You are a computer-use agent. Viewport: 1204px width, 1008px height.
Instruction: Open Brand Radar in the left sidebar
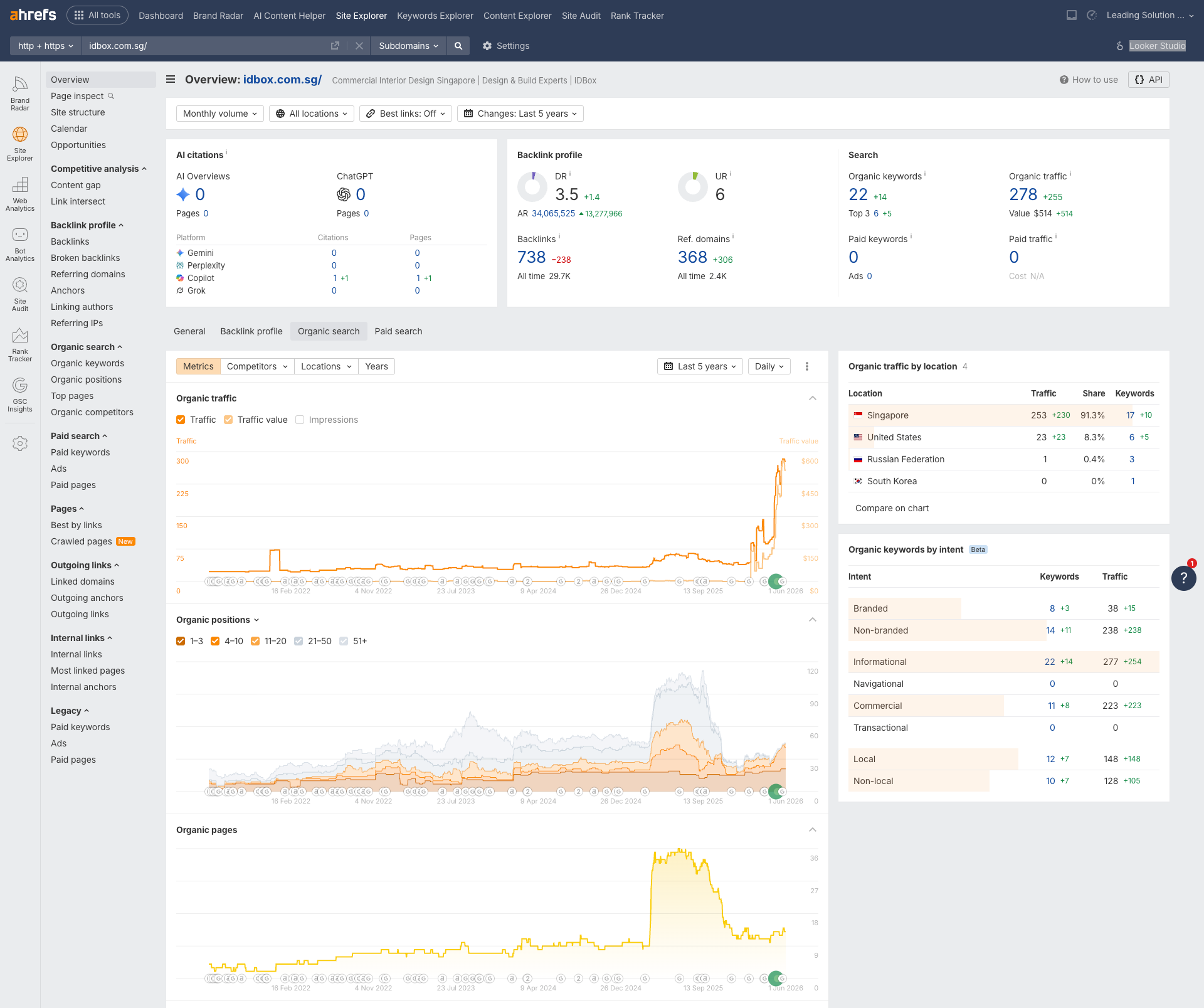pos(20,93)
